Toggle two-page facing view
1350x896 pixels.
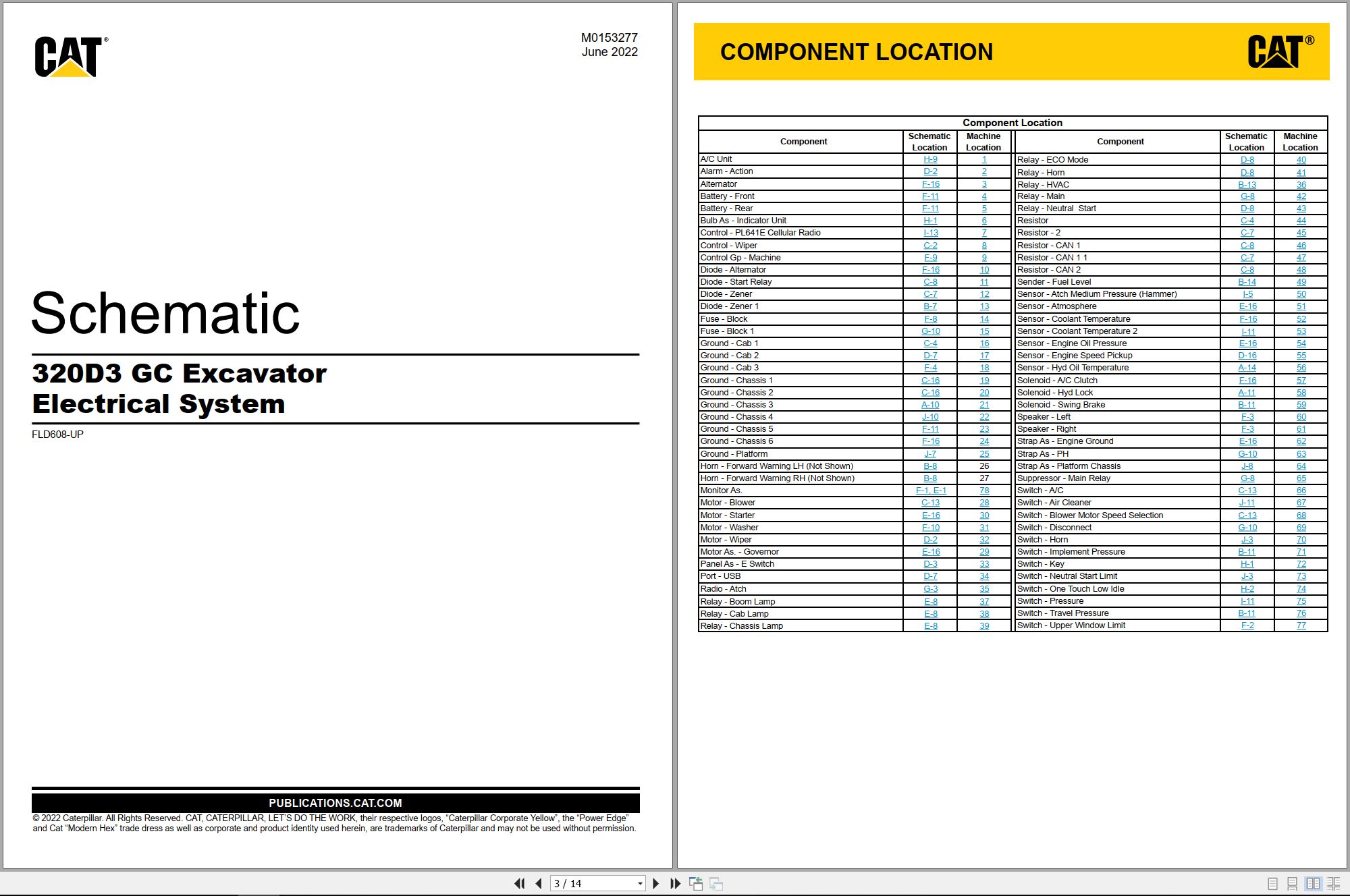pyautogui.click(x=1313, y=883)
